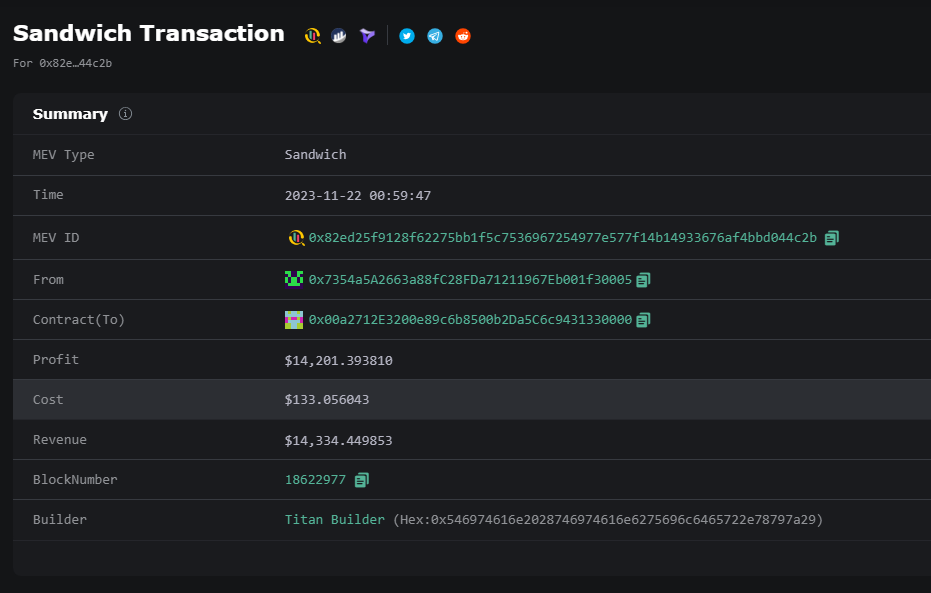
Task: Open the Titan Builder link
Action: (334, 520)
